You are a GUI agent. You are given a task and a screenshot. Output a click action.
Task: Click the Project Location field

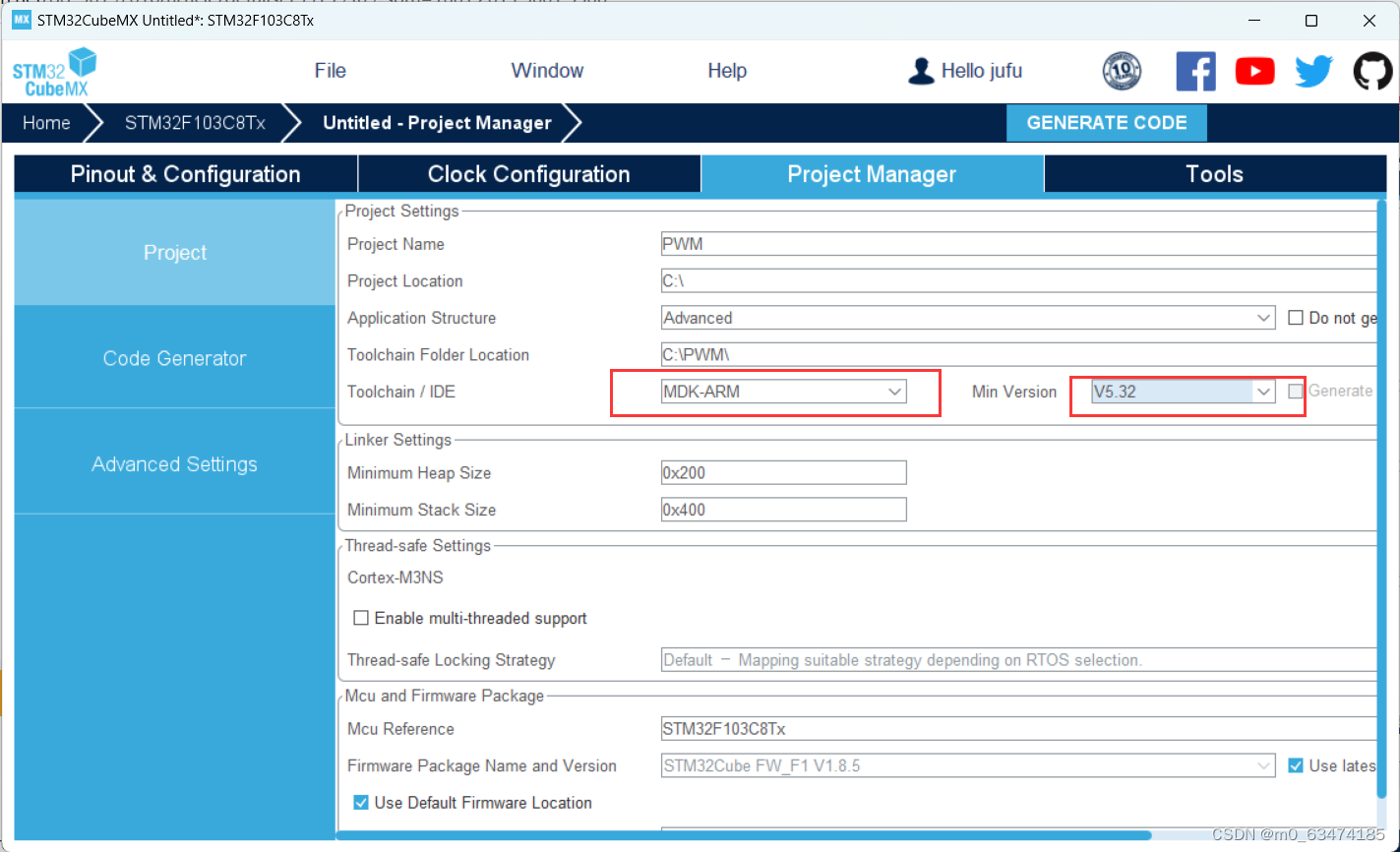pos(1019,280)
